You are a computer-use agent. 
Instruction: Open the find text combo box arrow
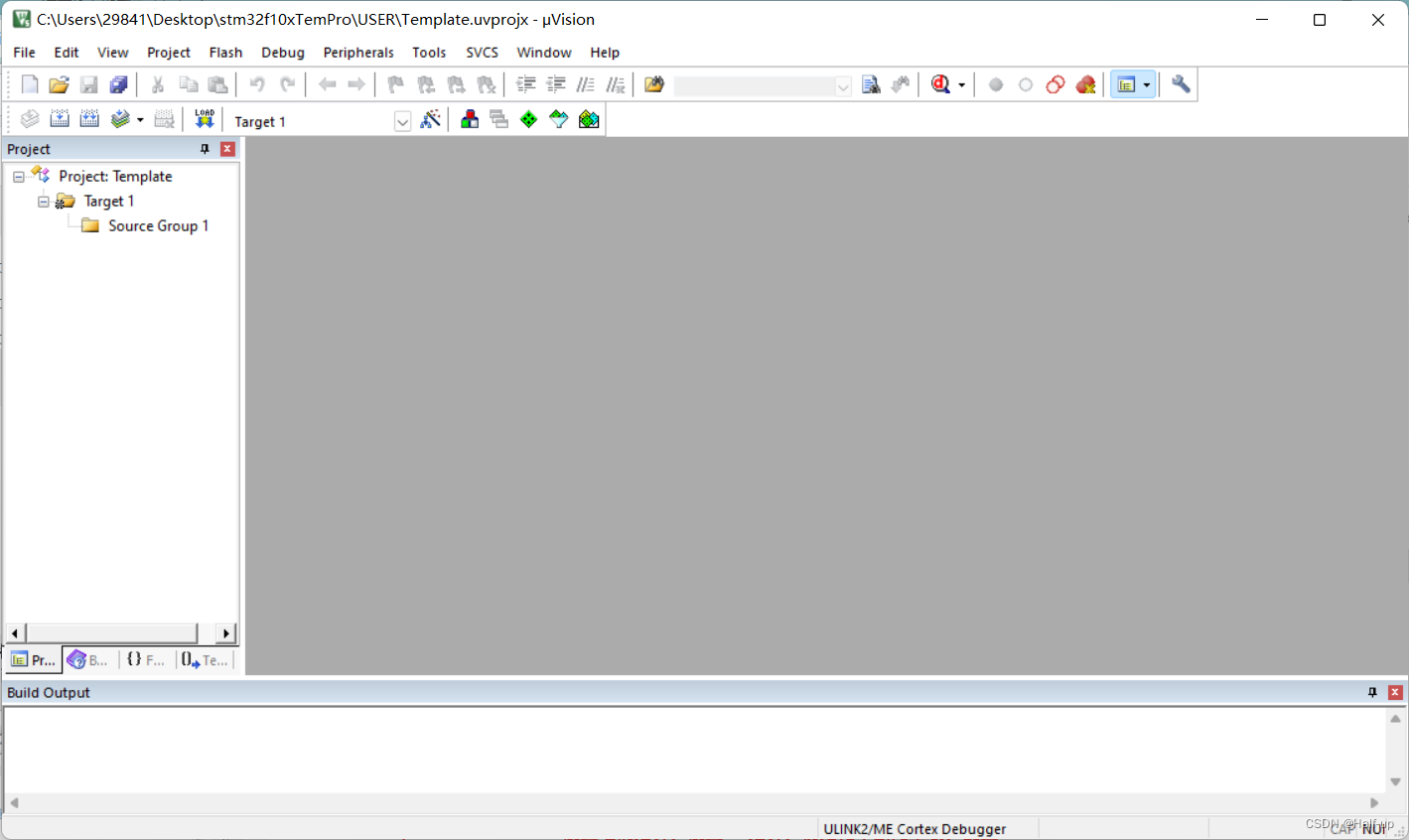843,86
